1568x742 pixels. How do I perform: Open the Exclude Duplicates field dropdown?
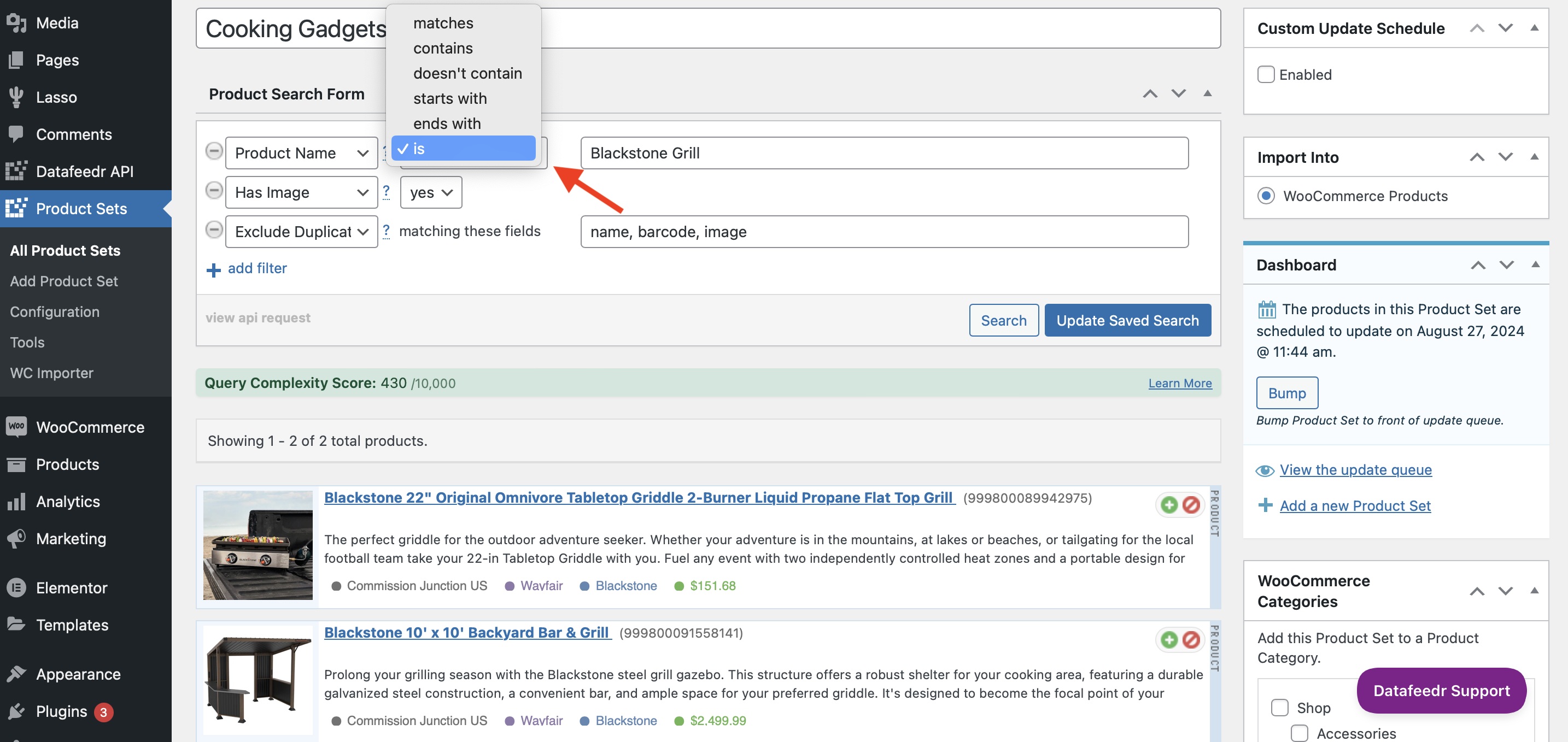click(302, 232)
